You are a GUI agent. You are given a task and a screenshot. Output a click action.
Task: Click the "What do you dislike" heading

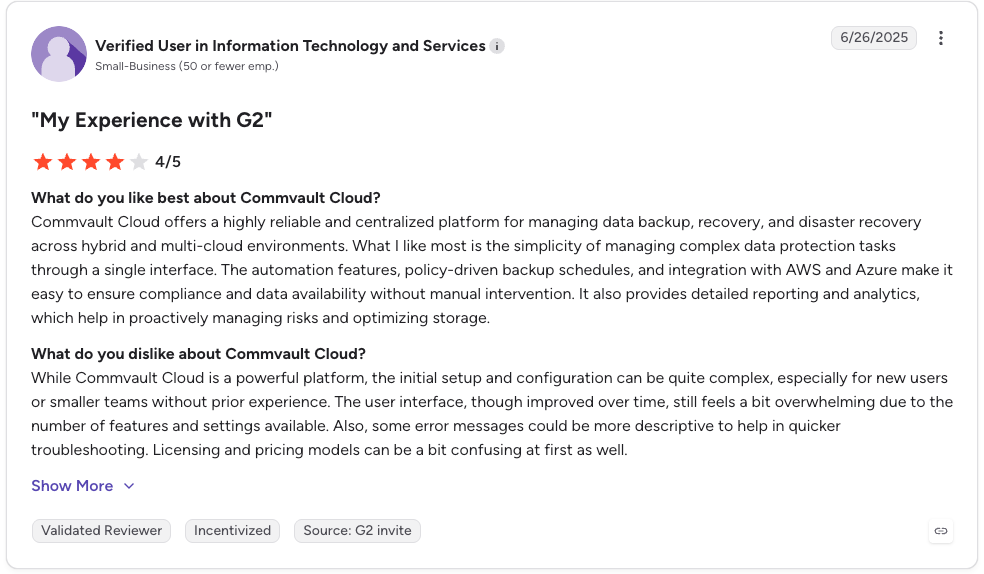click(198, 354)
